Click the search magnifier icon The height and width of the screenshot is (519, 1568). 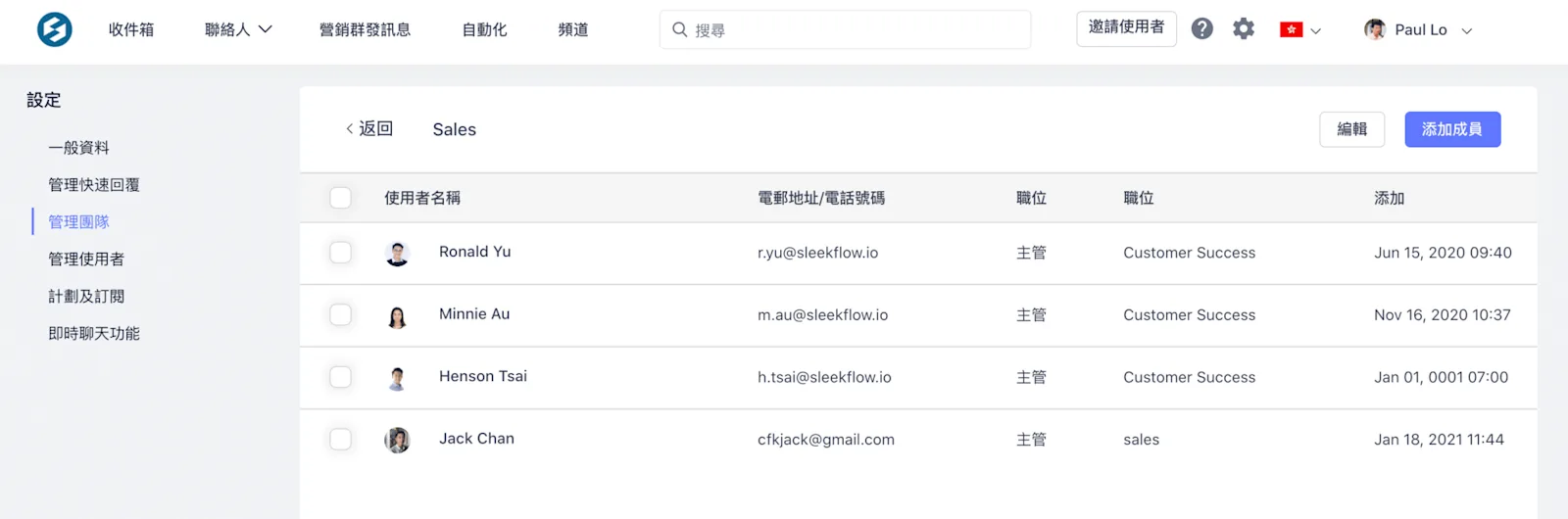[x=679, y=29]
